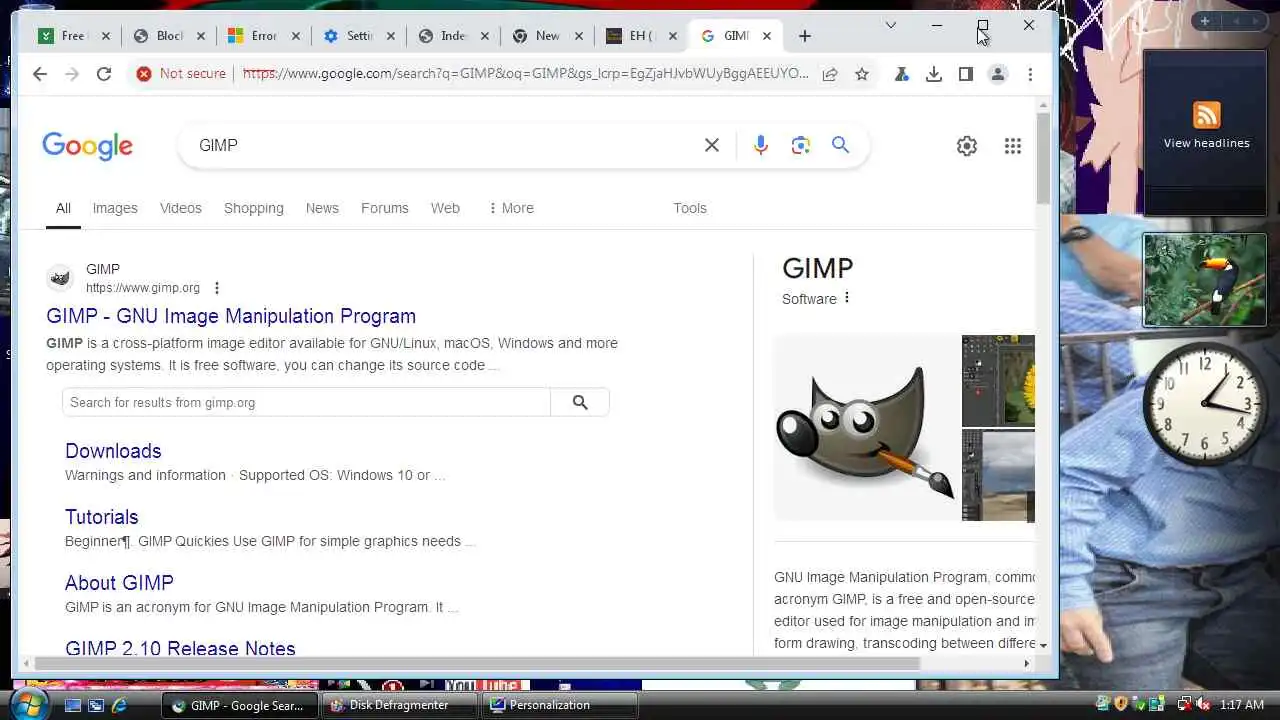Image resolution: width=1280 pixels, height=720 pixels.
Task: Click the horizontal scrollbar right arrow
Action: click(x=1026, y=663)
